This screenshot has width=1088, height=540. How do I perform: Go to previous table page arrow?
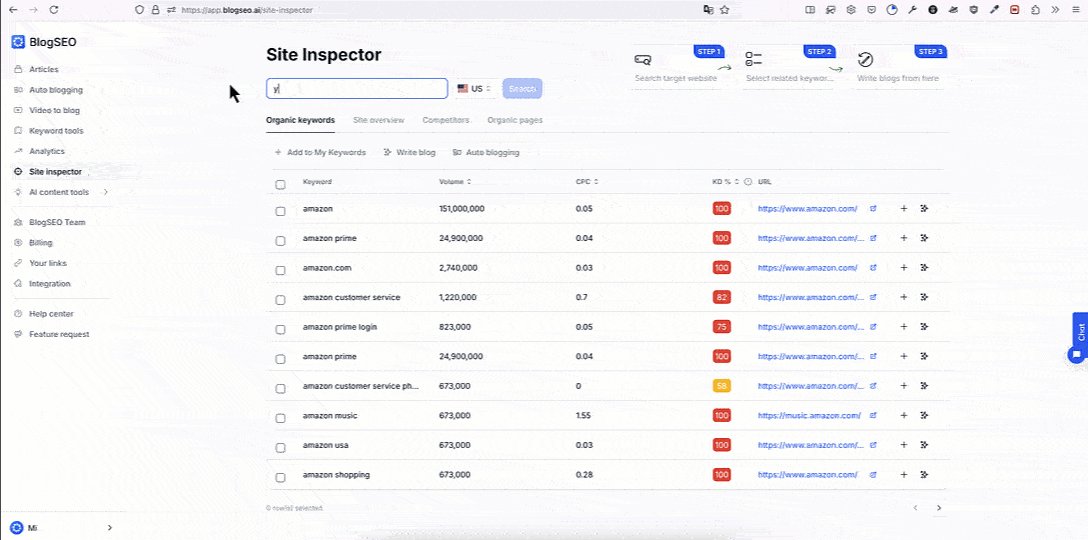[915, 508]
